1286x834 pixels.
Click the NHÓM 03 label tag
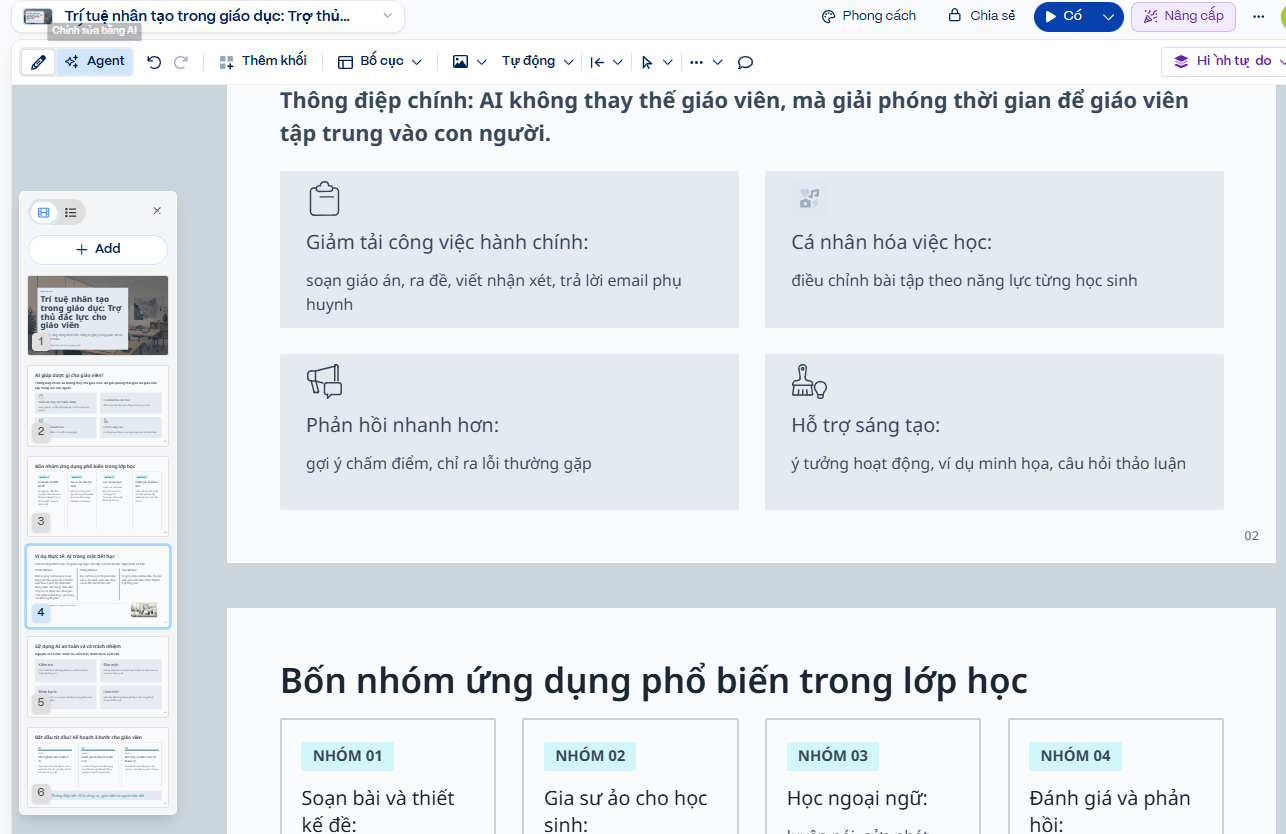coord(833,756)
